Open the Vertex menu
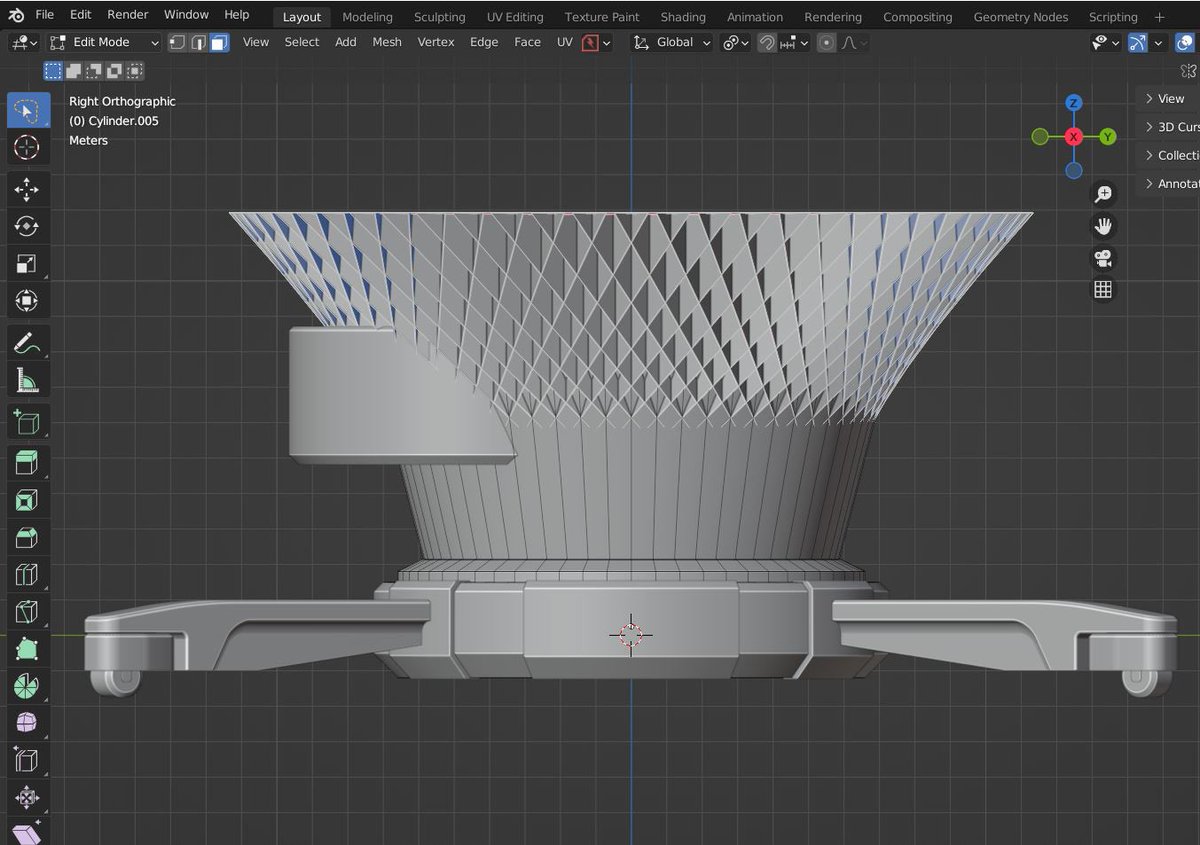 click(x=436, y=42)
